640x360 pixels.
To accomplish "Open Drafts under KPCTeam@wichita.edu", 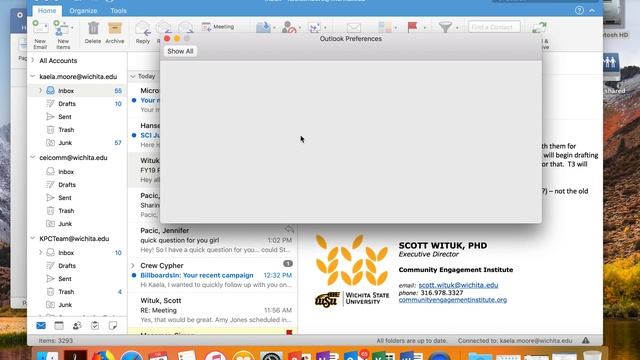I will pyautogui.click(x=77, y=266).
